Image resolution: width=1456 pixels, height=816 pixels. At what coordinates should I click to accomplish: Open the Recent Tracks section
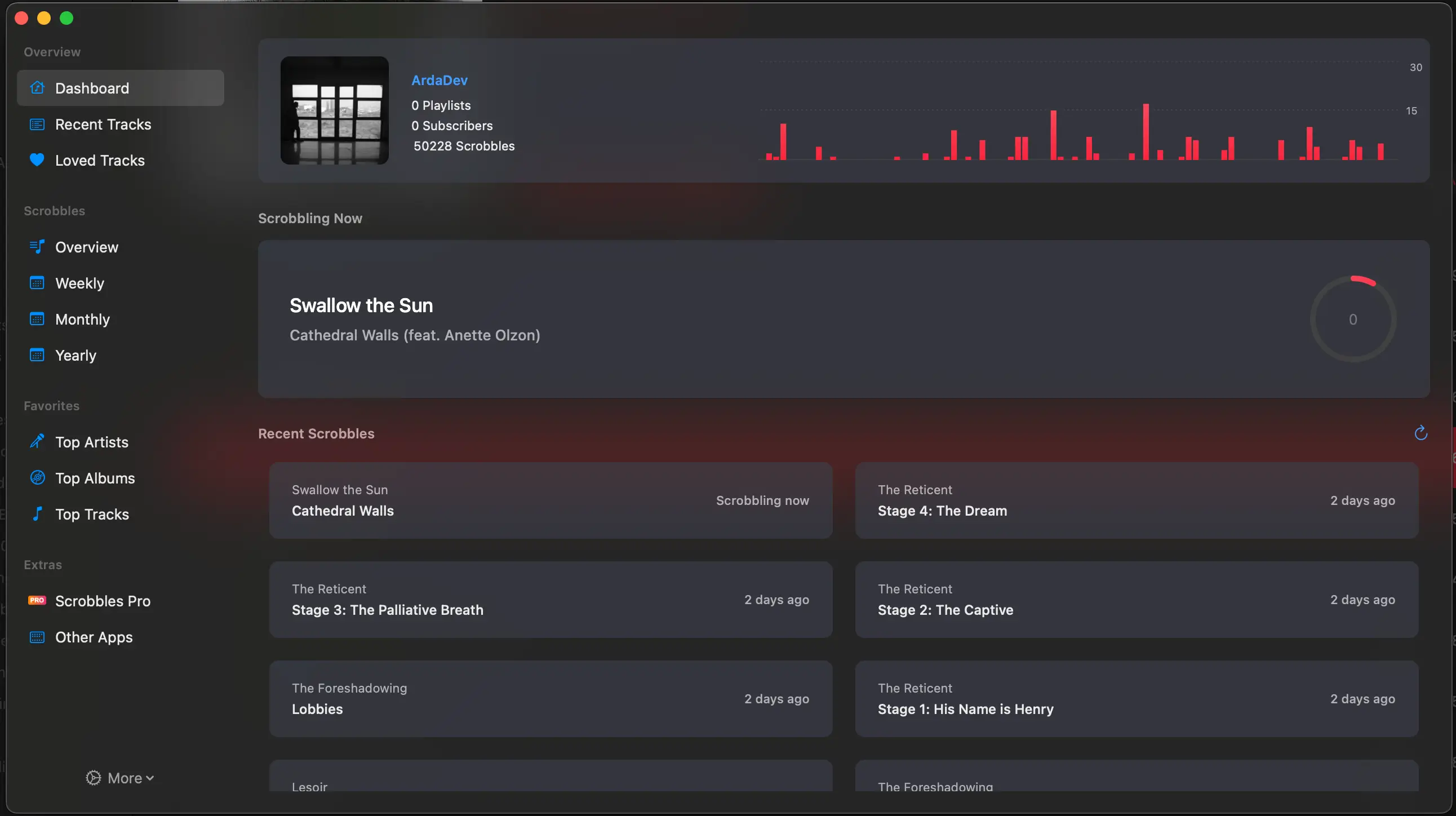tap(103, 125)
